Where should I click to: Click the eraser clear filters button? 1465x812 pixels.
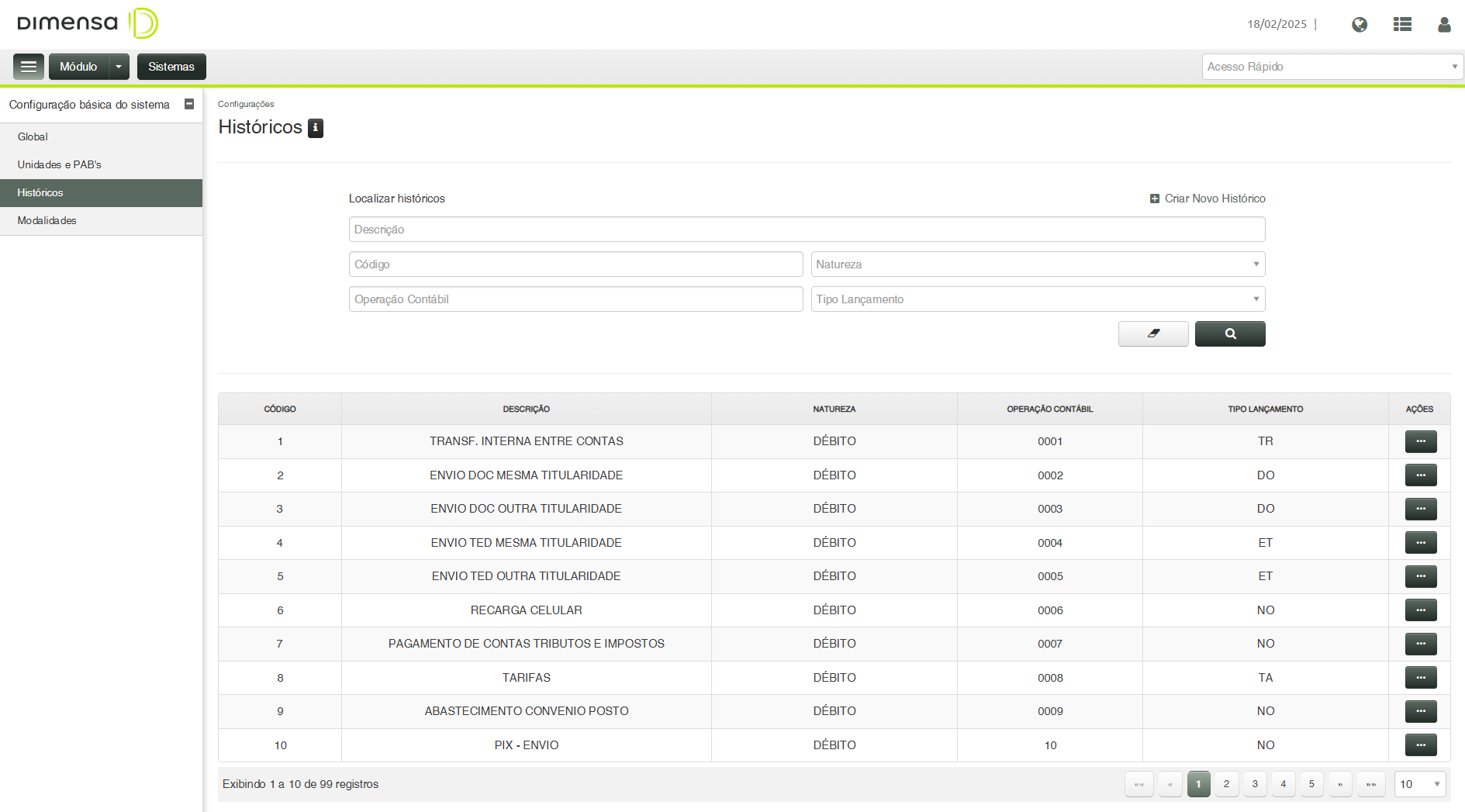click(x=1152, y=333)
